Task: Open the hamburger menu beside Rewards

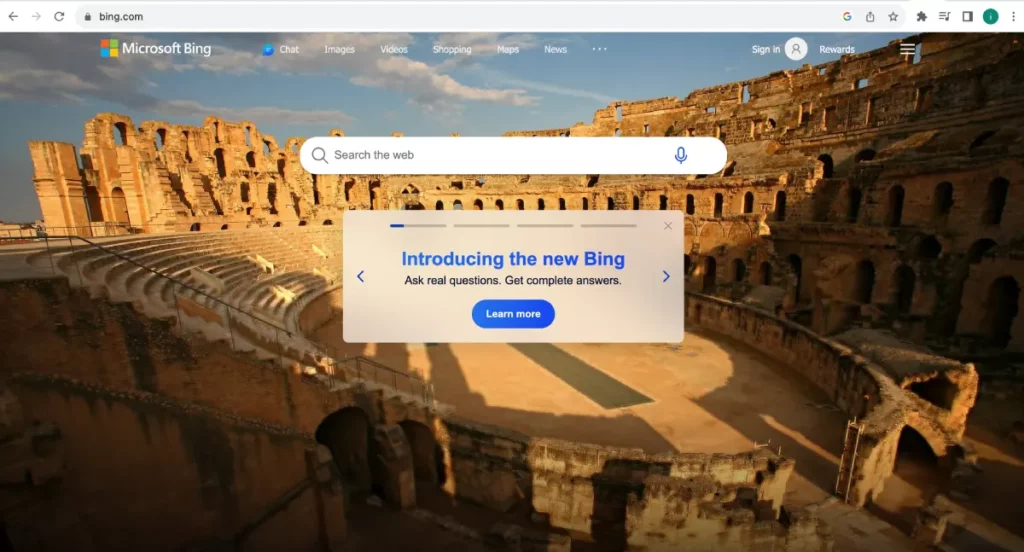Action: click(x=907, y=49)
